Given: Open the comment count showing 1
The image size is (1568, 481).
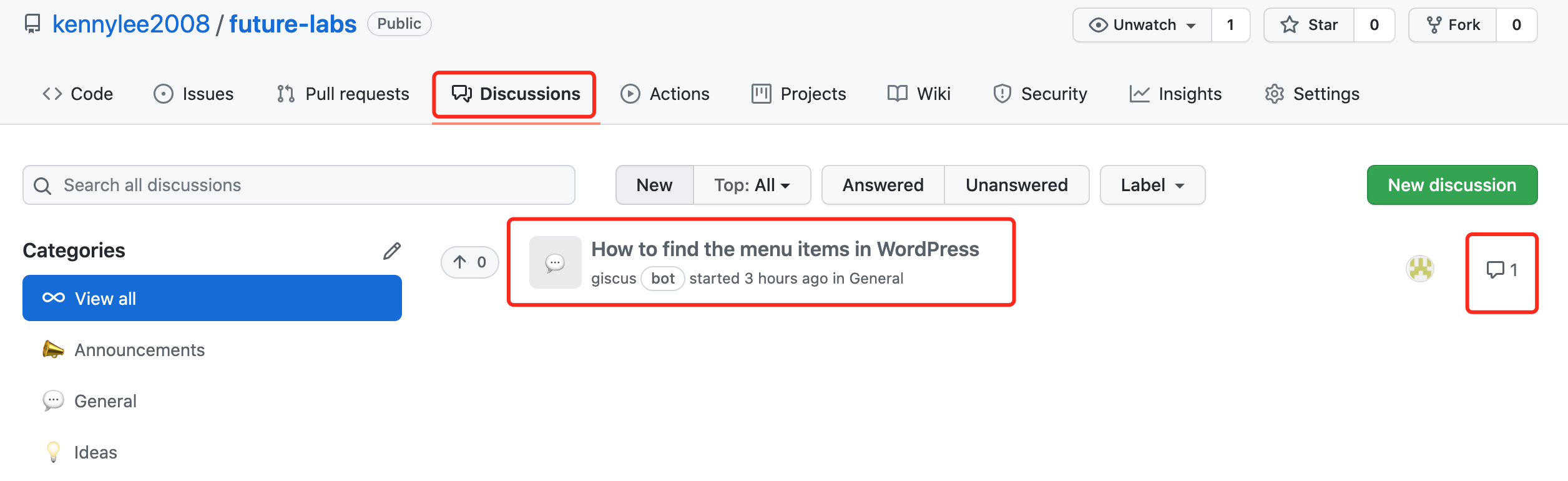Looking at the screenshot, I should pyautogui.click(x=1502, y=270).
